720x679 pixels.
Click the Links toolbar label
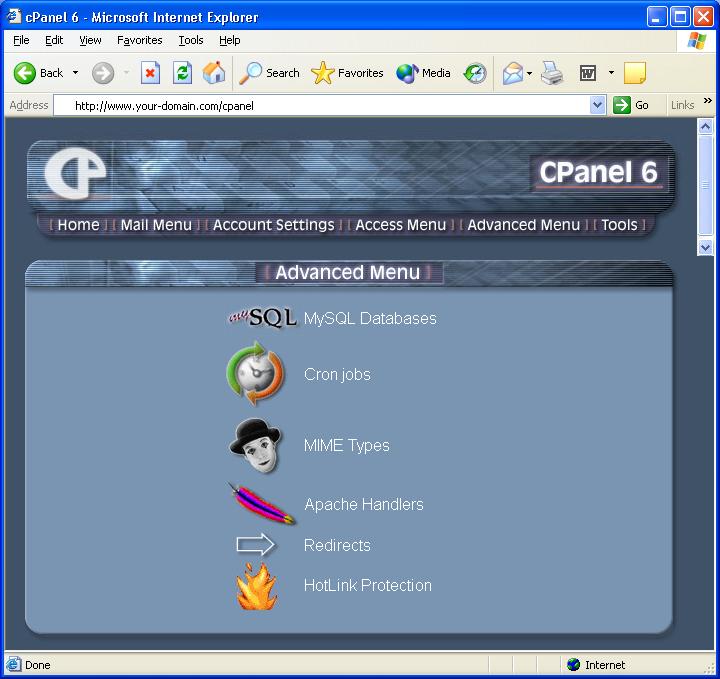click(x=682, y=105)
